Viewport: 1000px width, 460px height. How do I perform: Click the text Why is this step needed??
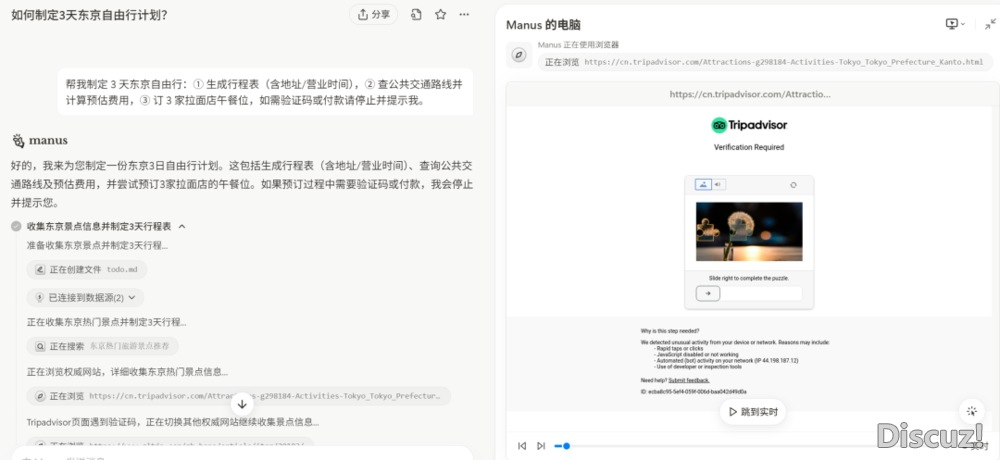point(670,331)
